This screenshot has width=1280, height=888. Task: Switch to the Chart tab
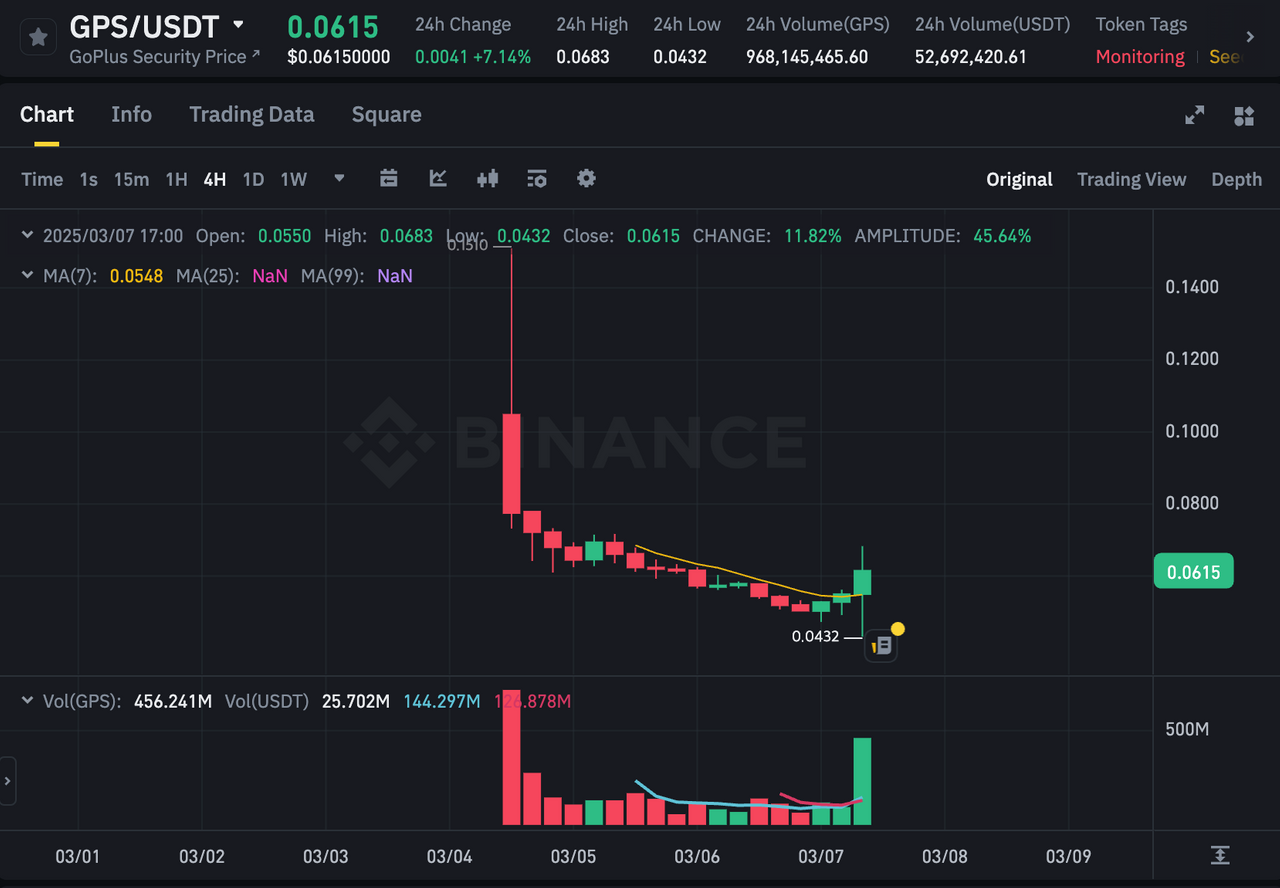pos(47,114)
